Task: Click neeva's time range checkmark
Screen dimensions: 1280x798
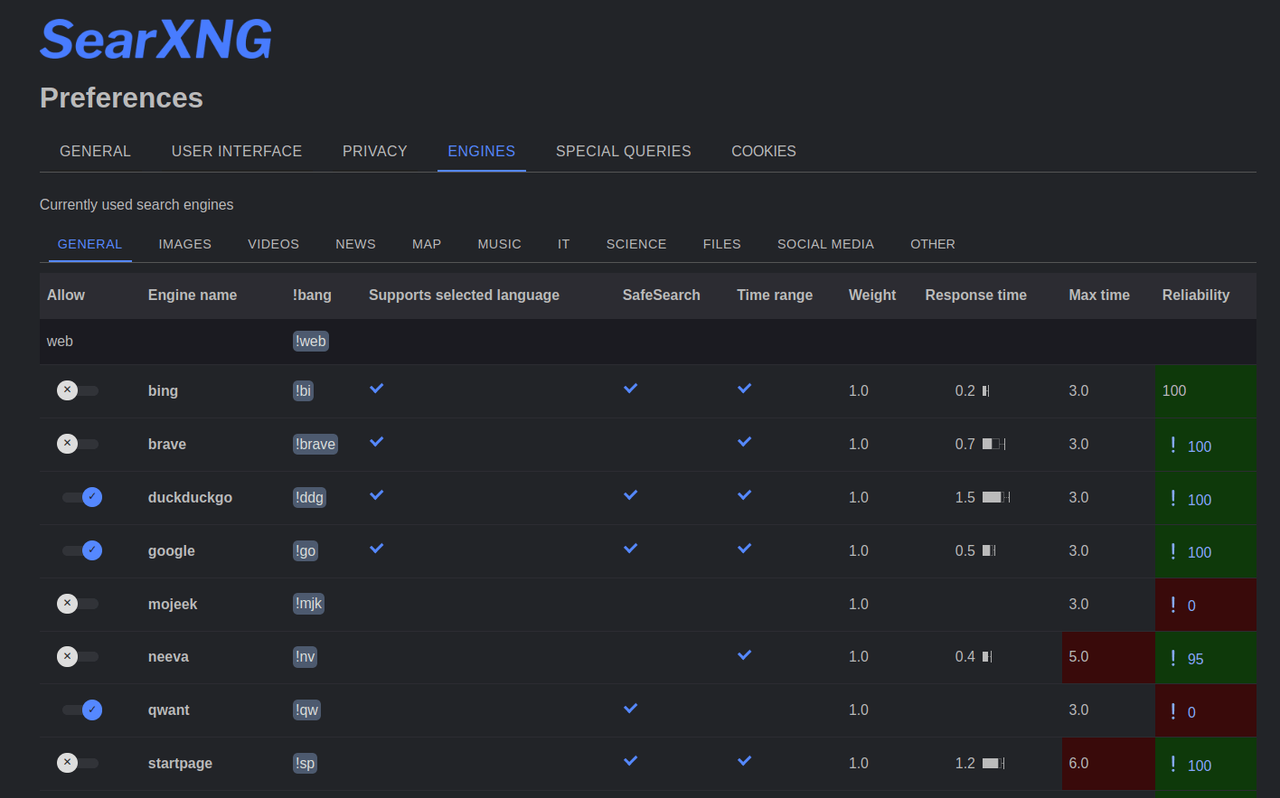Action: (x=745, y=654)
